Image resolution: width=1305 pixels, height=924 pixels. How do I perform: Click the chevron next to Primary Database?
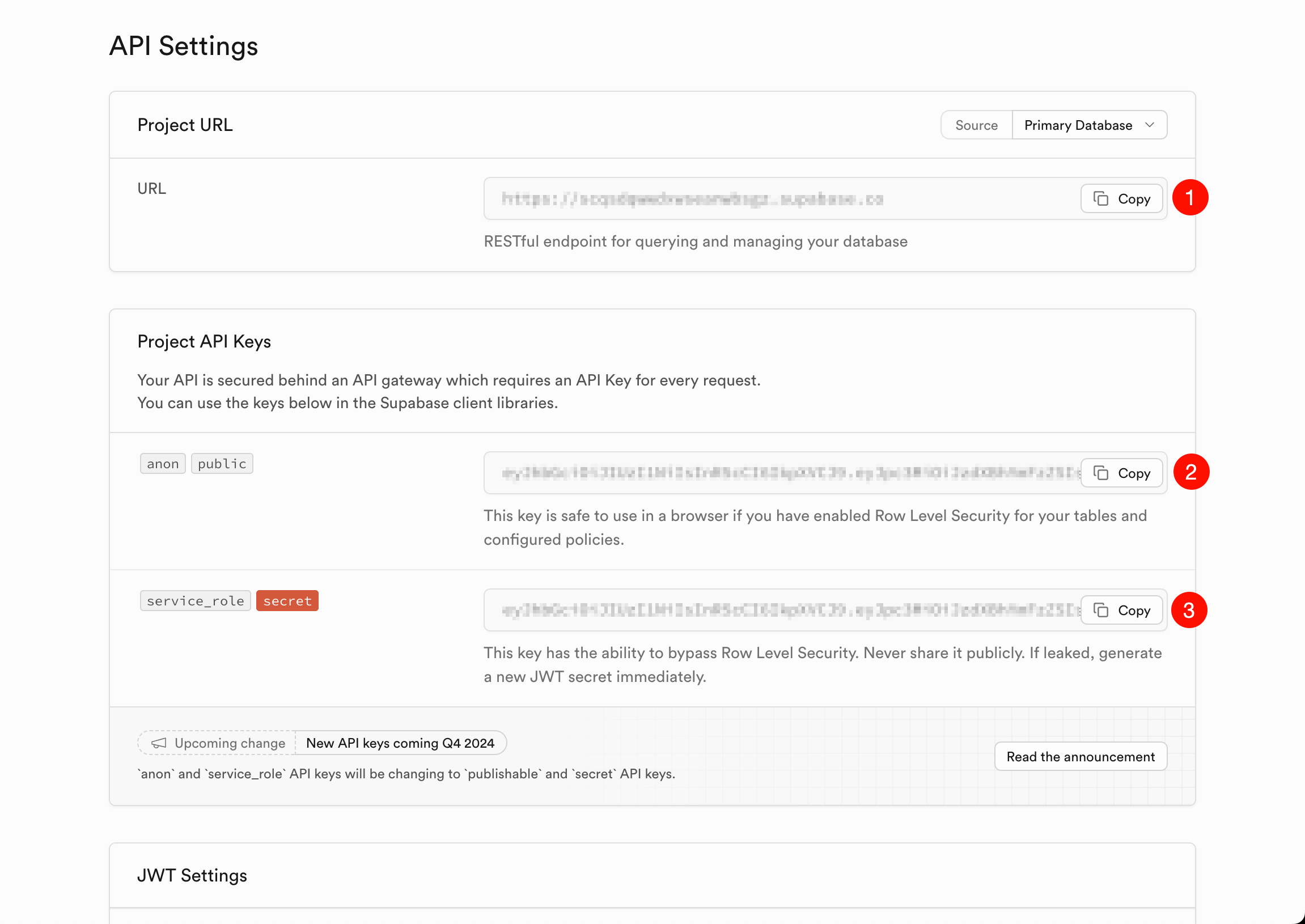pos(1150,125)
